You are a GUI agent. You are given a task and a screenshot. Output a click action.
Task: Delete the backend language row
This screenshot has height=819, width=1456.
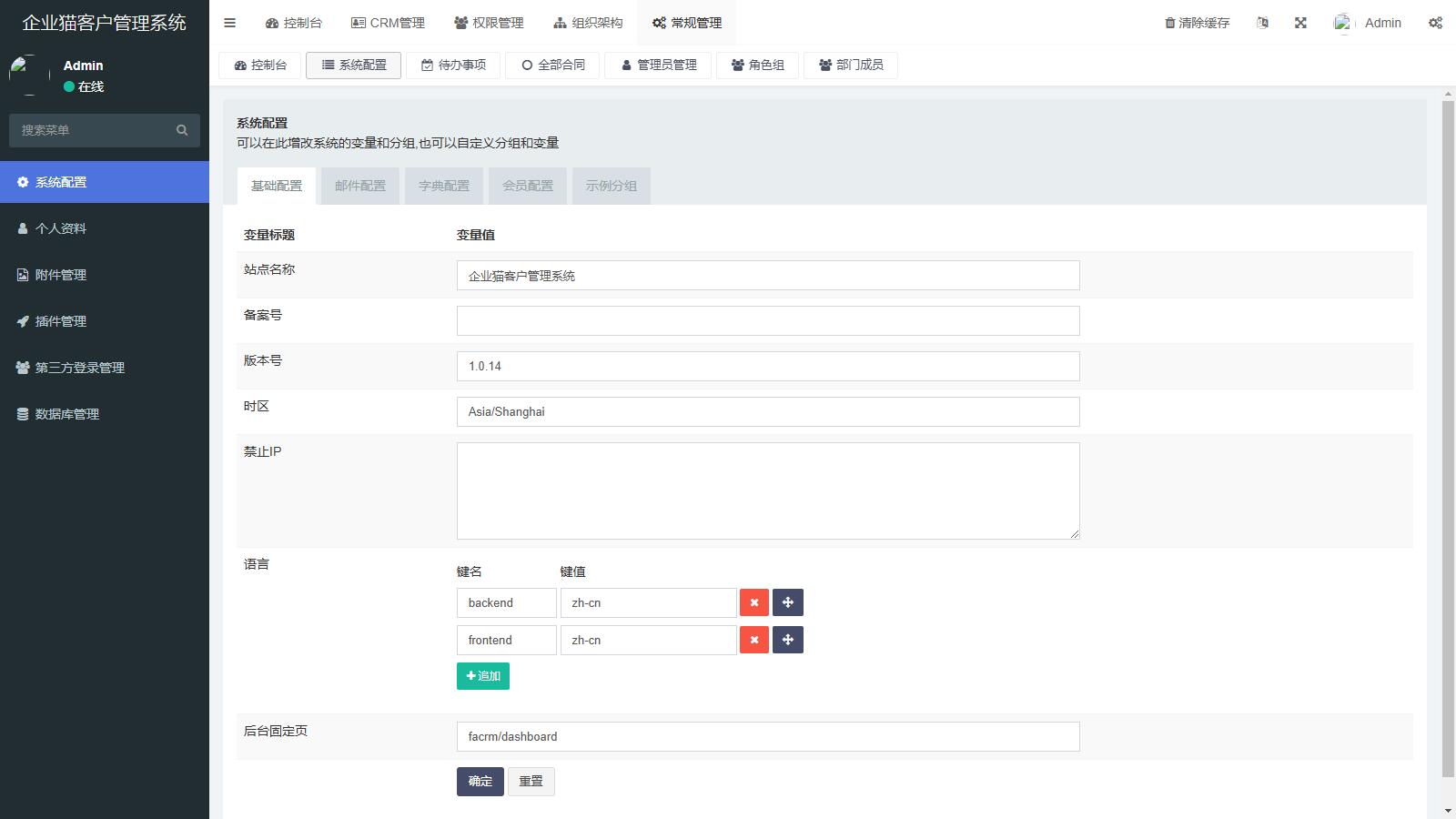click(753, 602)
